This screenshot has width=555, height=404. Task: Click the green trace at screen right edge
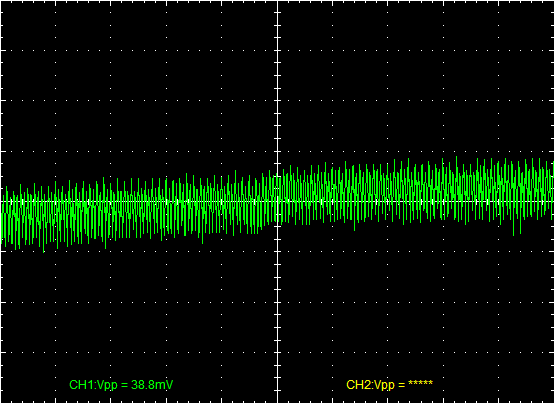pos(553,189)
